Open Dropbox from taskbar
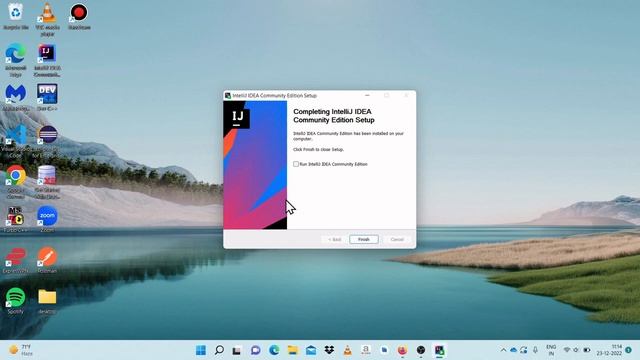The height and width of the screenshot is (360, 640). click(329, 350)
